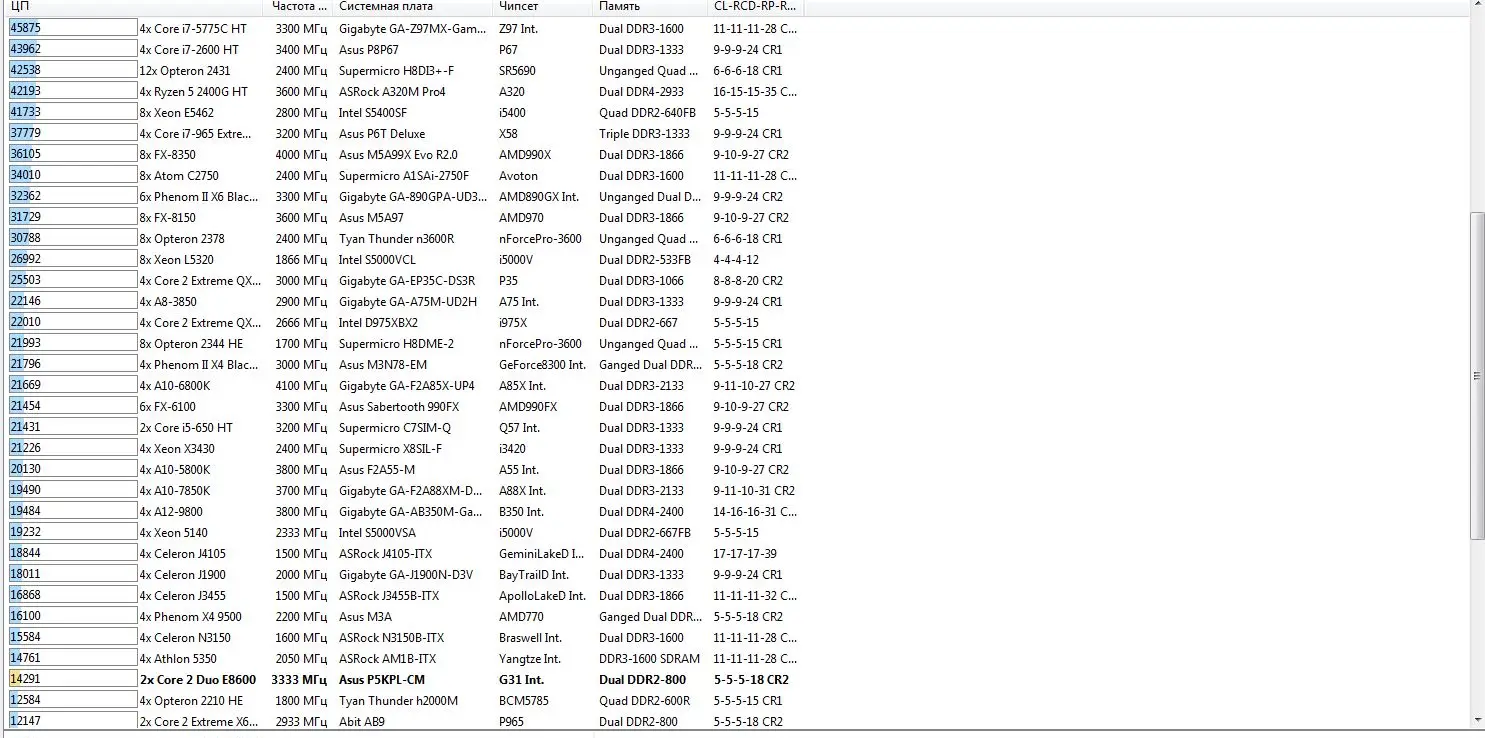Sort by the Частота column header

299,7
